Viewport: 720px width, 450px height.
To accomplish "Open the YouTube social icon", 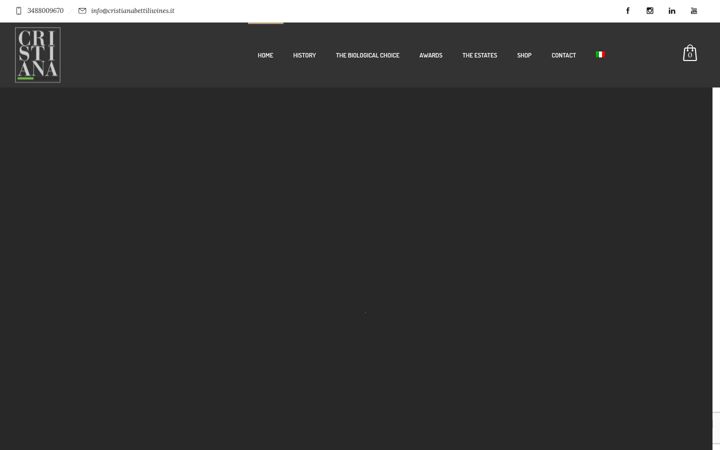I will coord(694,11).
